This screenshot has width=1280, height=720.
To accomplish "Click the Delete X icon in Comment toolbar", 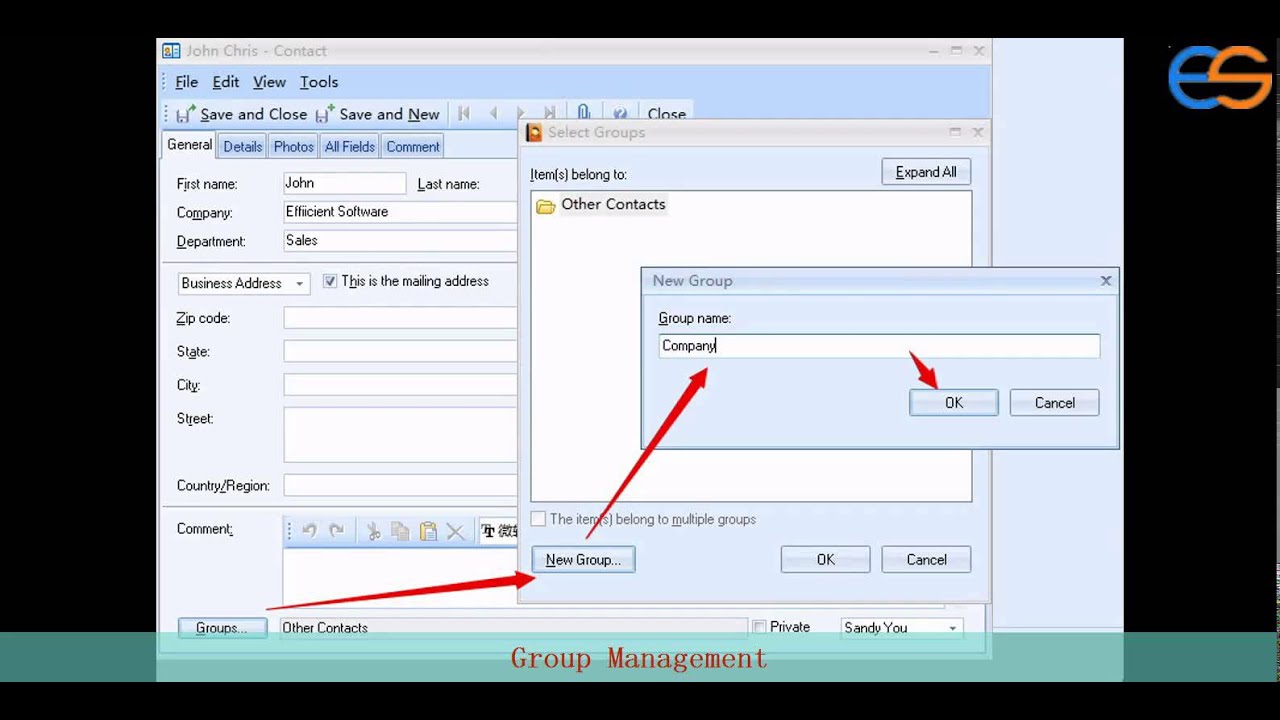I will [455, 531].
